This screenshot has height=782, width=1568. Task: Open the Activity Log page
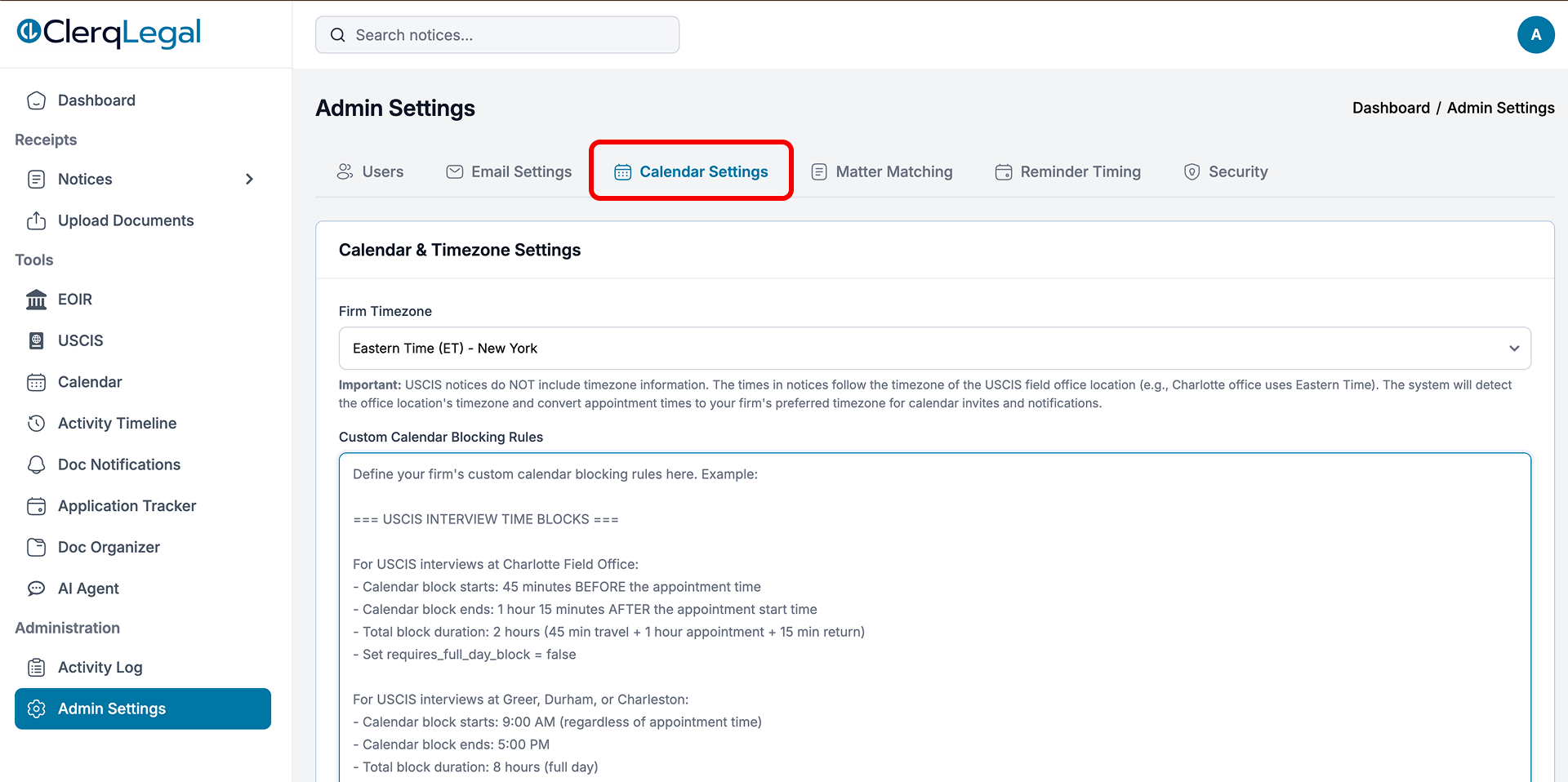[143, 668]
